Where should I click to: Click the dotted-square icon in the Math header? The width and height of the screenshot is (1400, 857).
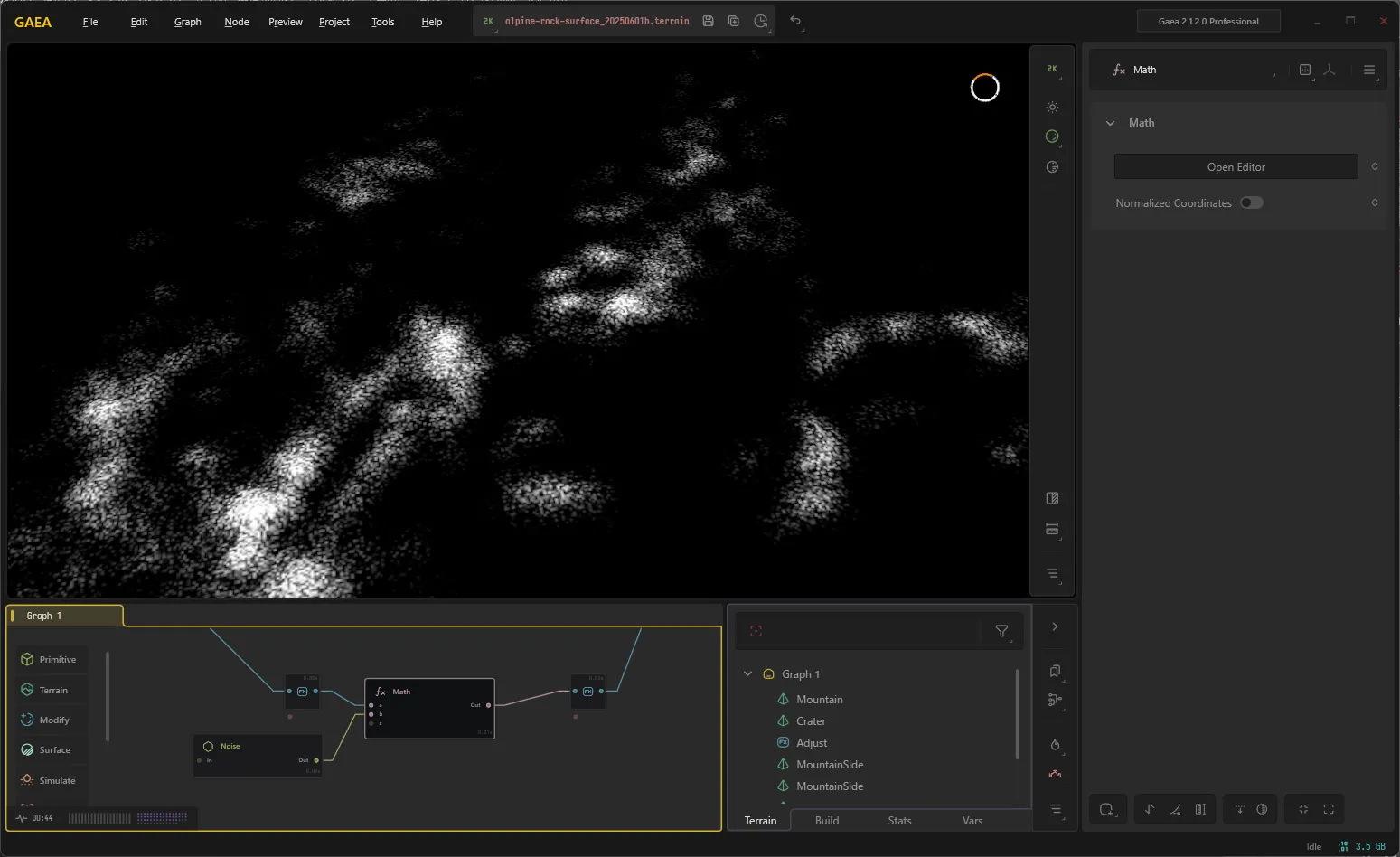pyautogui.click(x=1305, y=70)
